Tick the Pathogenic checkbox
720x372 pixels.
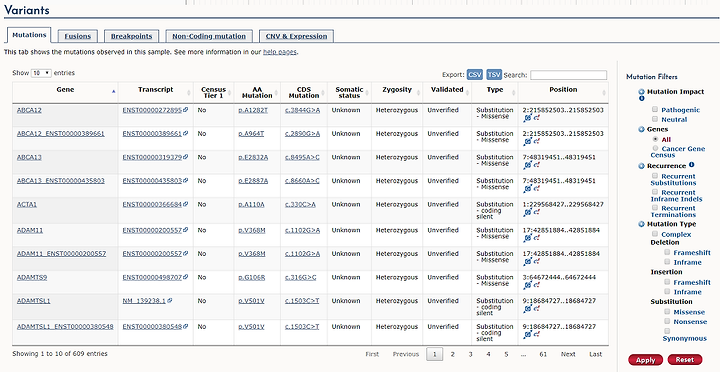click(655, 109)
